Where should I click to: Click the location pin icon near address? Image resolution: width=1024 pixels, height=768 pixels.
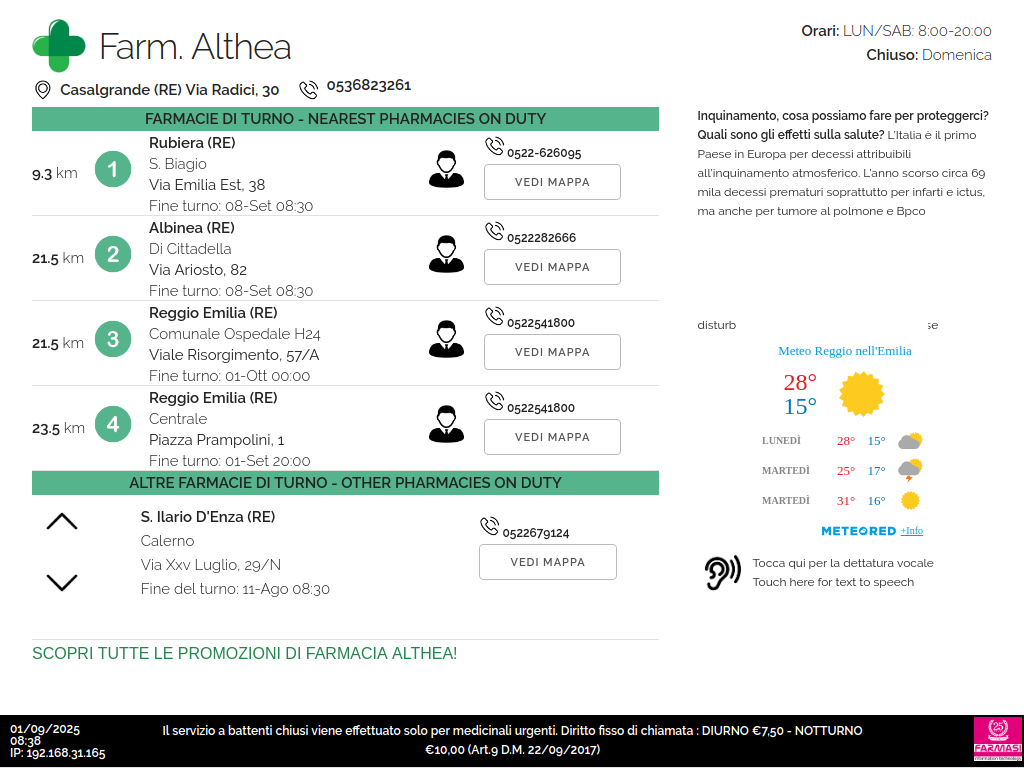(x=43, y=90)
